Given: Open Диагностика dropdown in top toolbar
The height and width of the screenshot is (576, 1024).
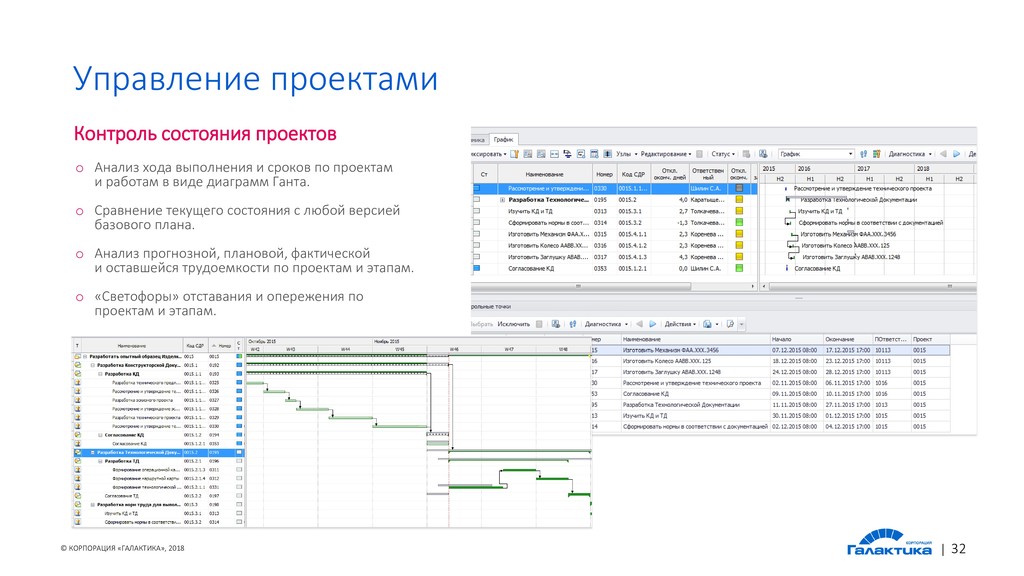Looking at the screenshot, I should (x=910, y=154).
